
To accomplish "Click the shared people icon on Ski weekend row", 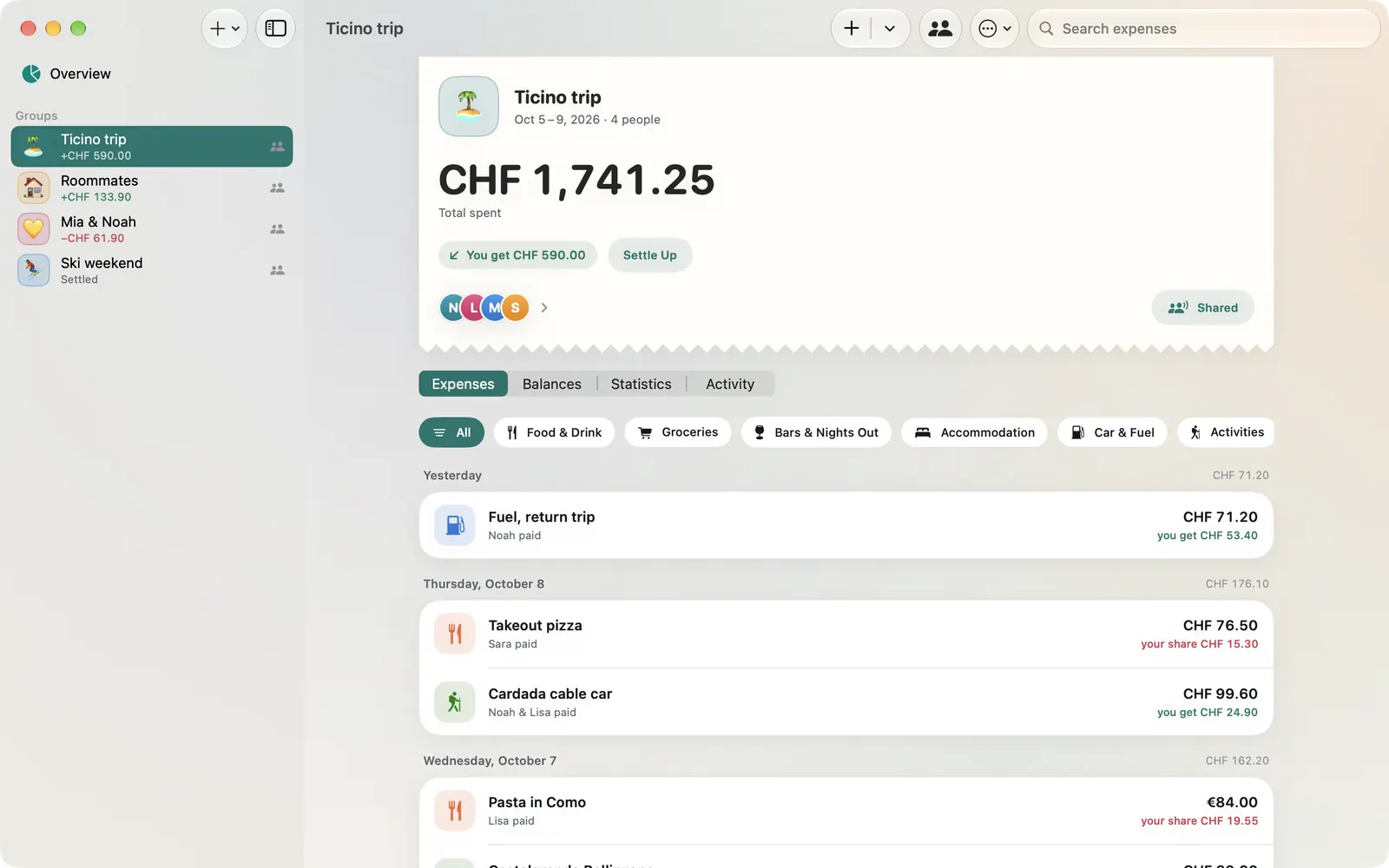I will (x=277, y=270).
